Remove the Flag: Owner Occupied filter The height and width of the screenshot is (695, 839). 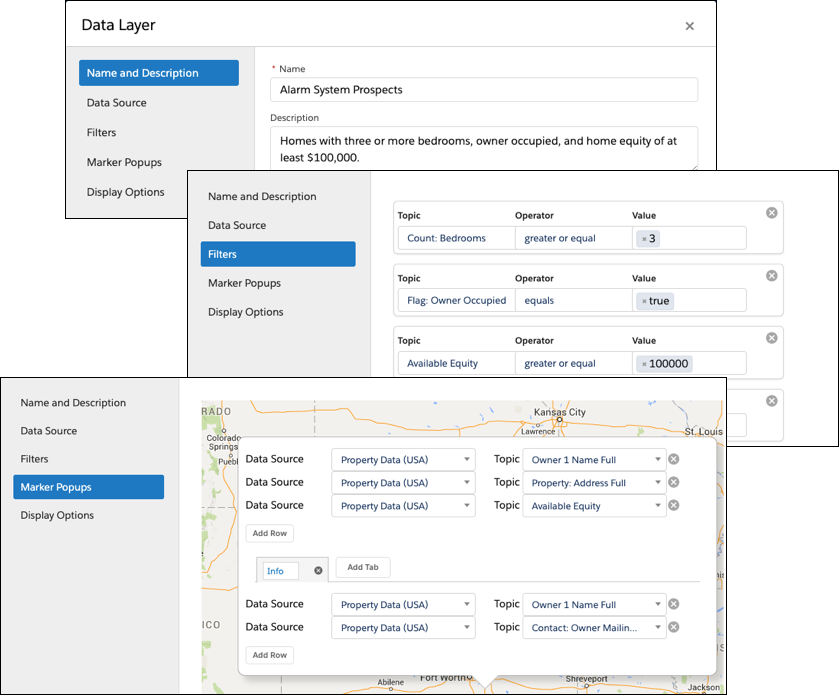click(x=771, y=275)
